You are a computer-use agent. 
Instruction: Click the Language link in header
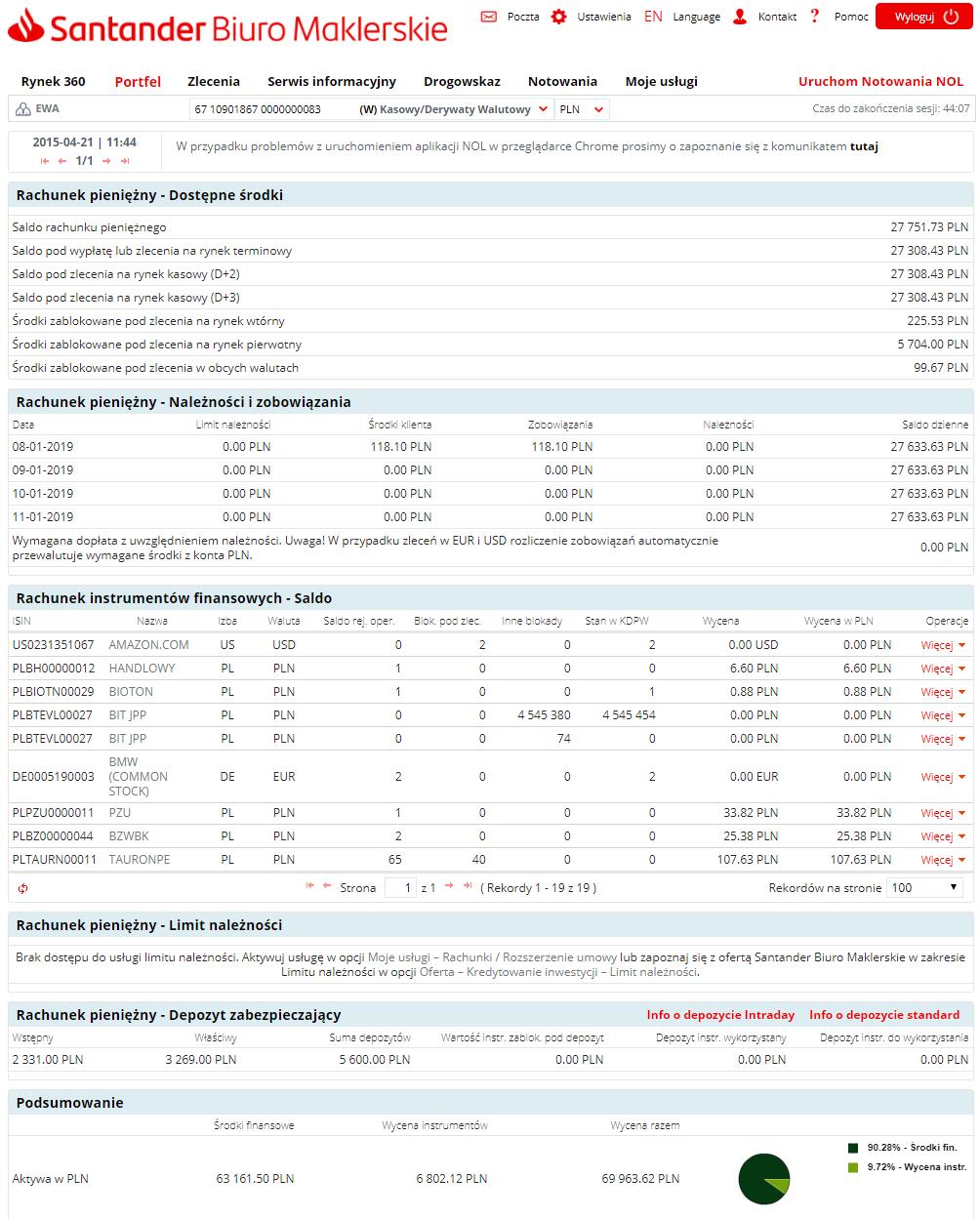pyautogui.click(x=697, y=17)
